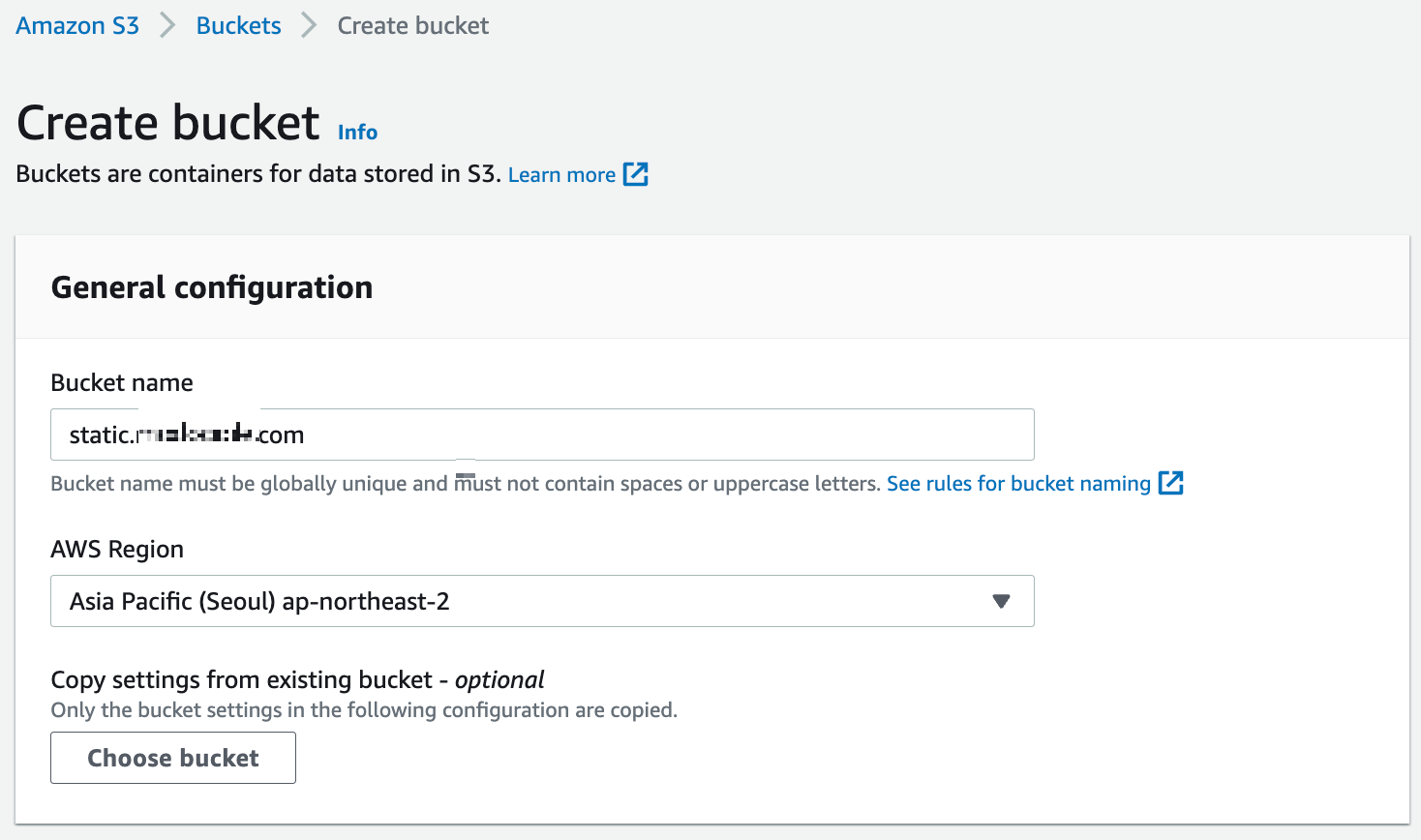Open the AWS Region Asia Pacific (Seoul) dropdown
The width and height of the screenshot is (1421, 840).
[523, 601]
